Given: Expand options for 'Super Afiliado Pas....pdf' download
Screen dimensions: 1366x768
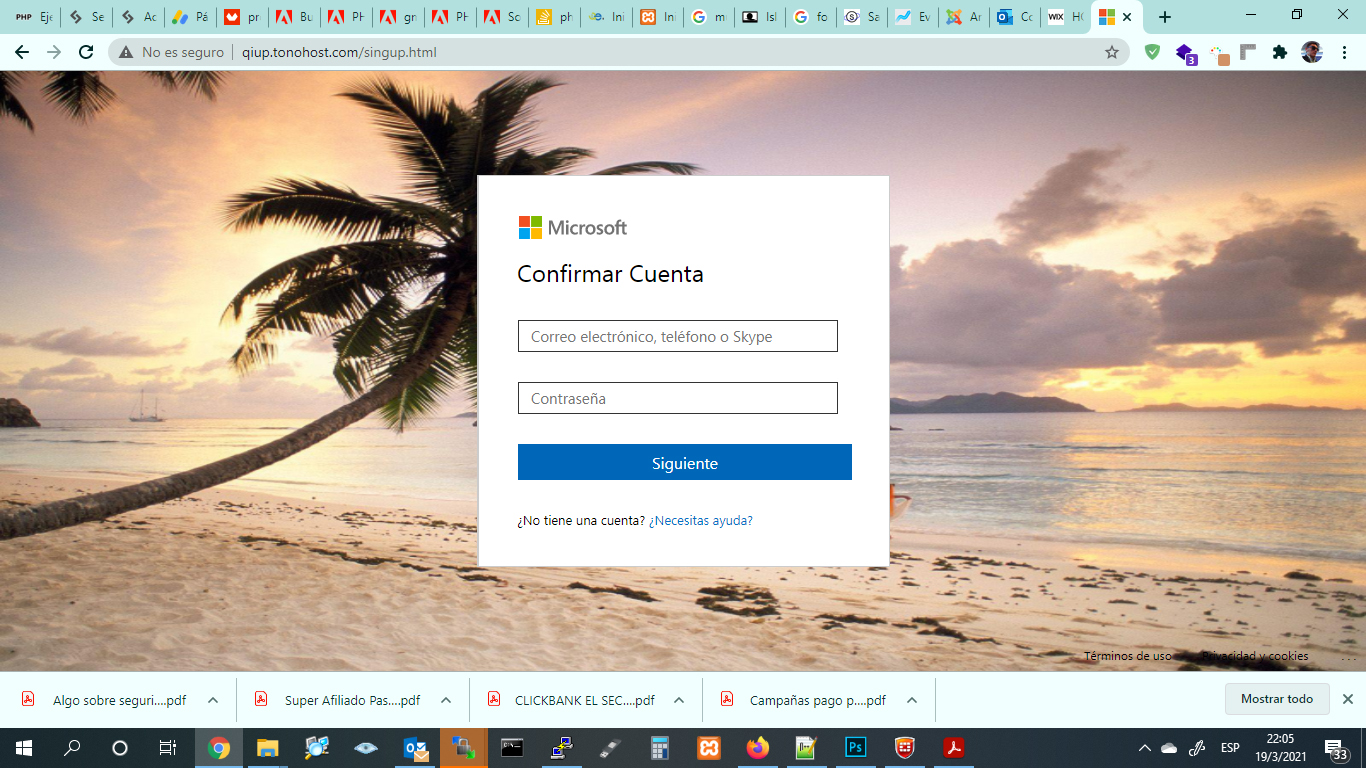Looking at the screenshot, I should pyautogui.click(x=446, y=700).
